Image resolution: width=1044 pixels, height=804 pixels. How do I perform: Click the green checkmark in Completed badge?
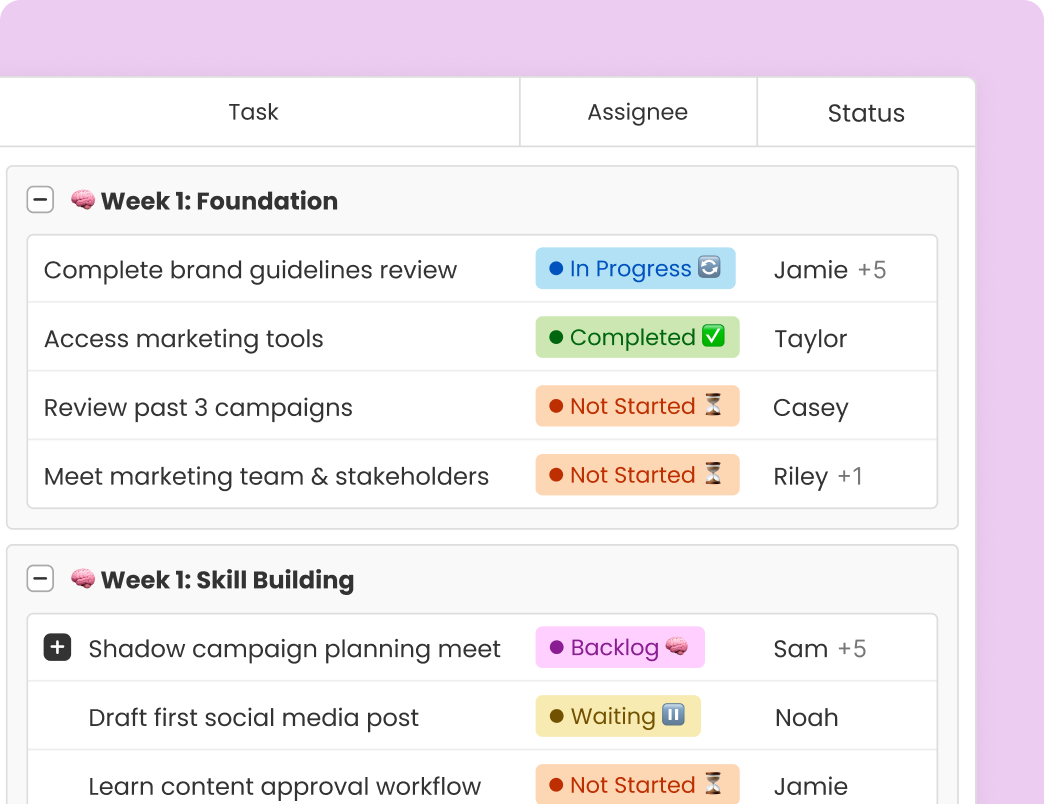click(x=713, y=337)
